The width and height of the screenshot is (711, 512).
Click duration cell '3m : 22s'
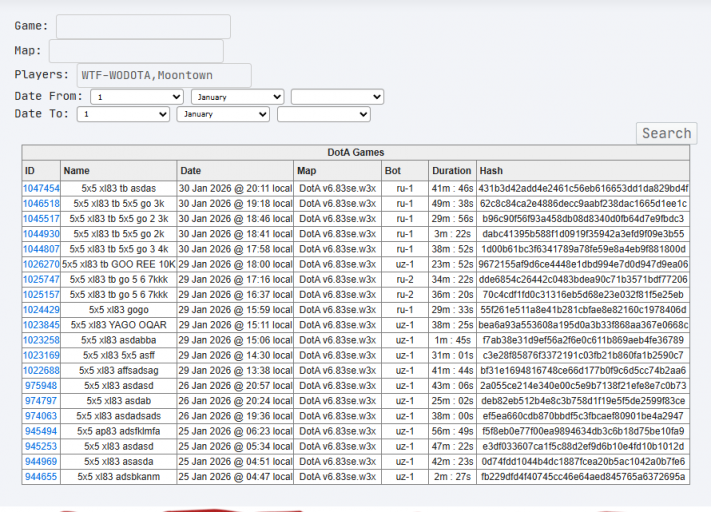pos(452,234)
